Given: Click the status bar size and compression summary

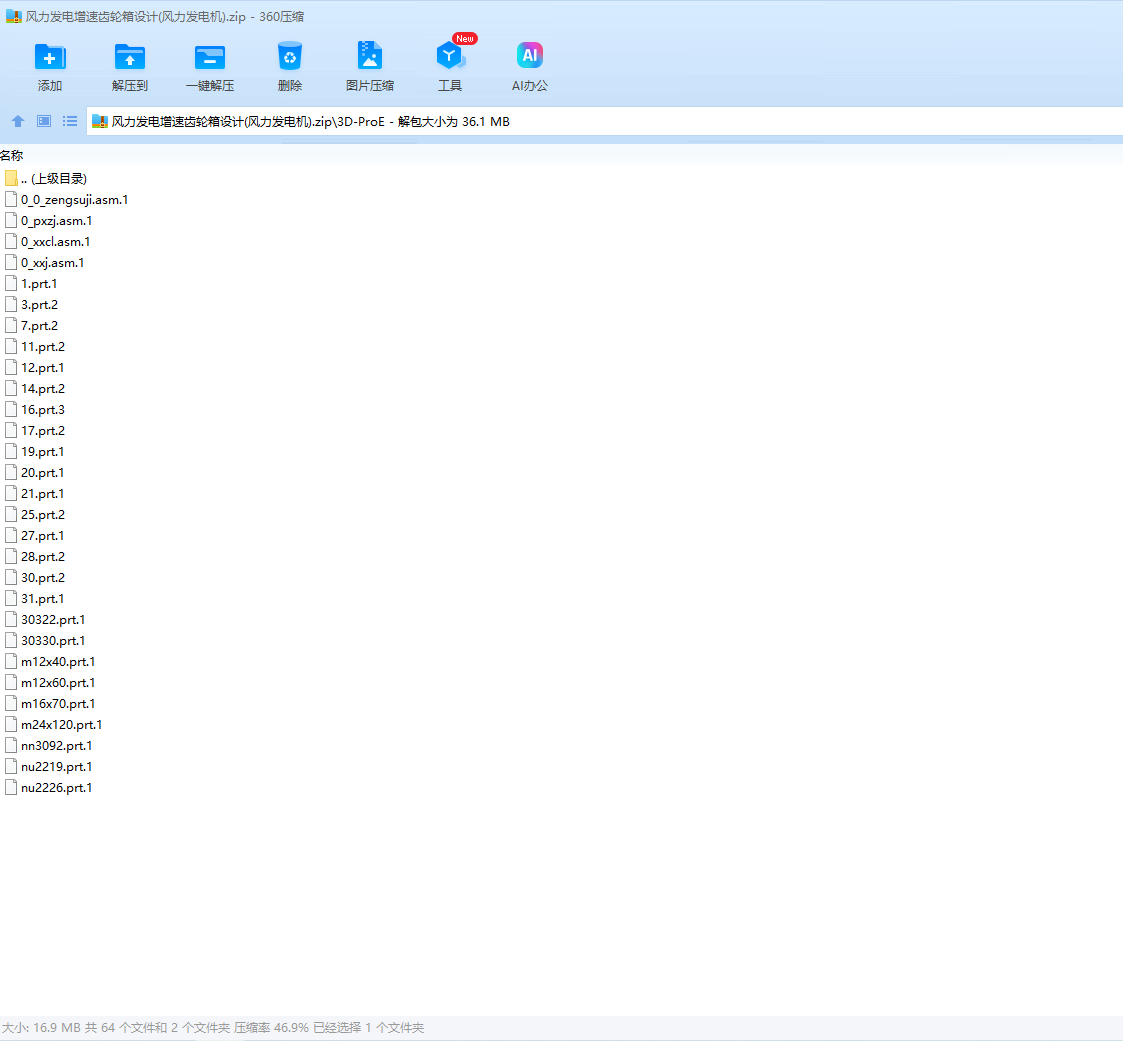Looking at the screenshot, I should point(213,1027).
